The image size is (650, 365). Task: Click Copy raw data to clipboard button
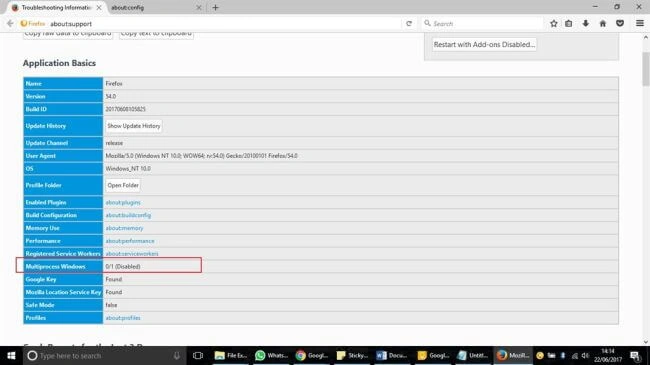[68, 35]
